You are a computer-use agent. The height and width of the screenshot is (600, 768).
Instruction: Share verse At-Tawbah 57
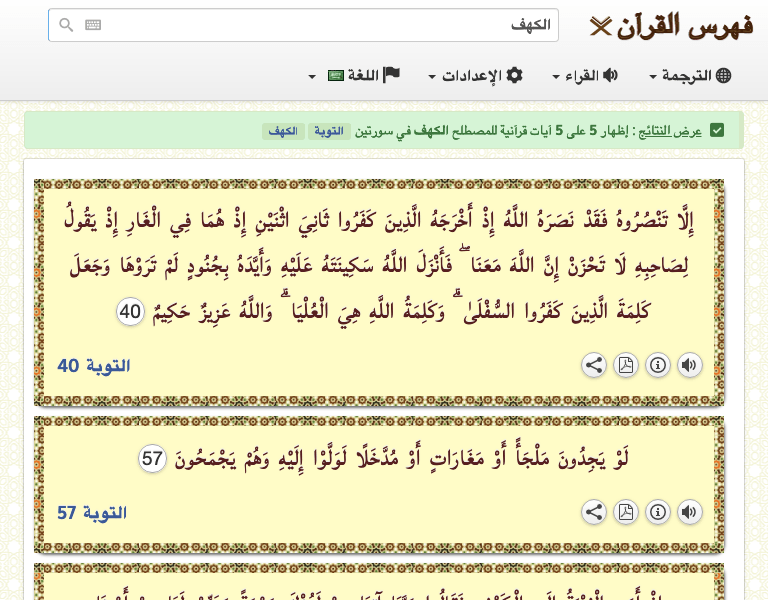[x=594, y=512]
